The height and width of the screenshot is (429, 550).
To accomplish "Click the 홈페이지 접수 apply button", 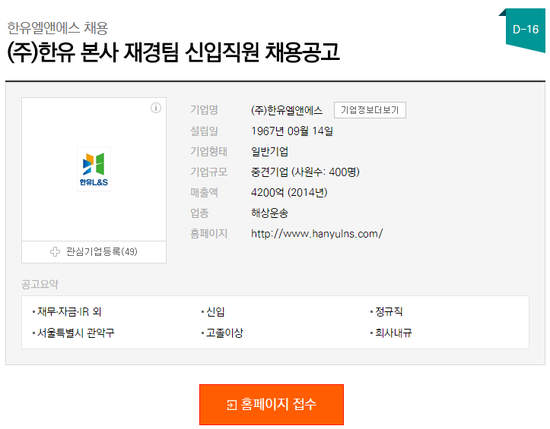I will coord(271,404).
